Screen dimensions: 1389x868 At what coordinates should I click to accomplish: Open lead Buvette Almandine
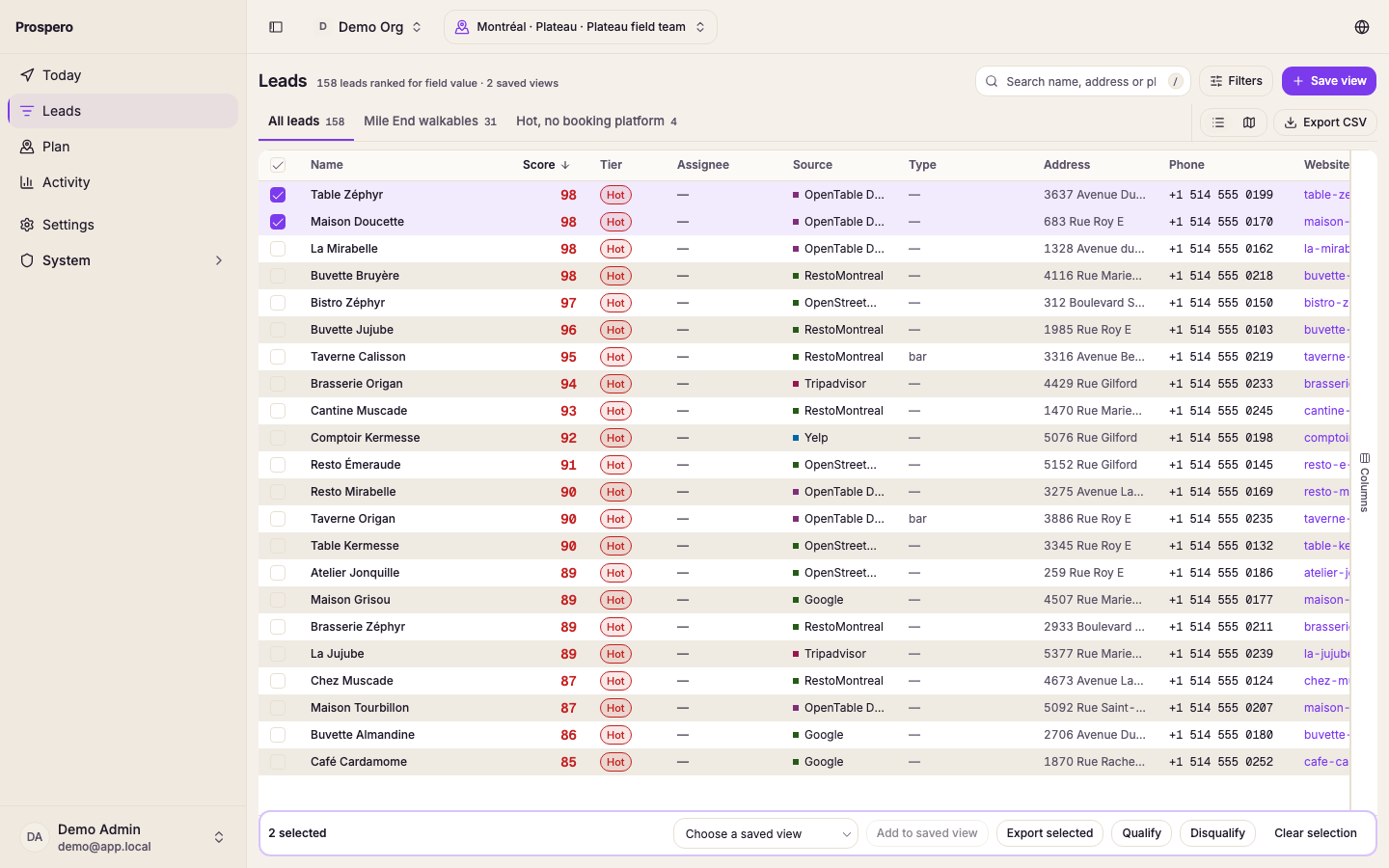point(363,735)
